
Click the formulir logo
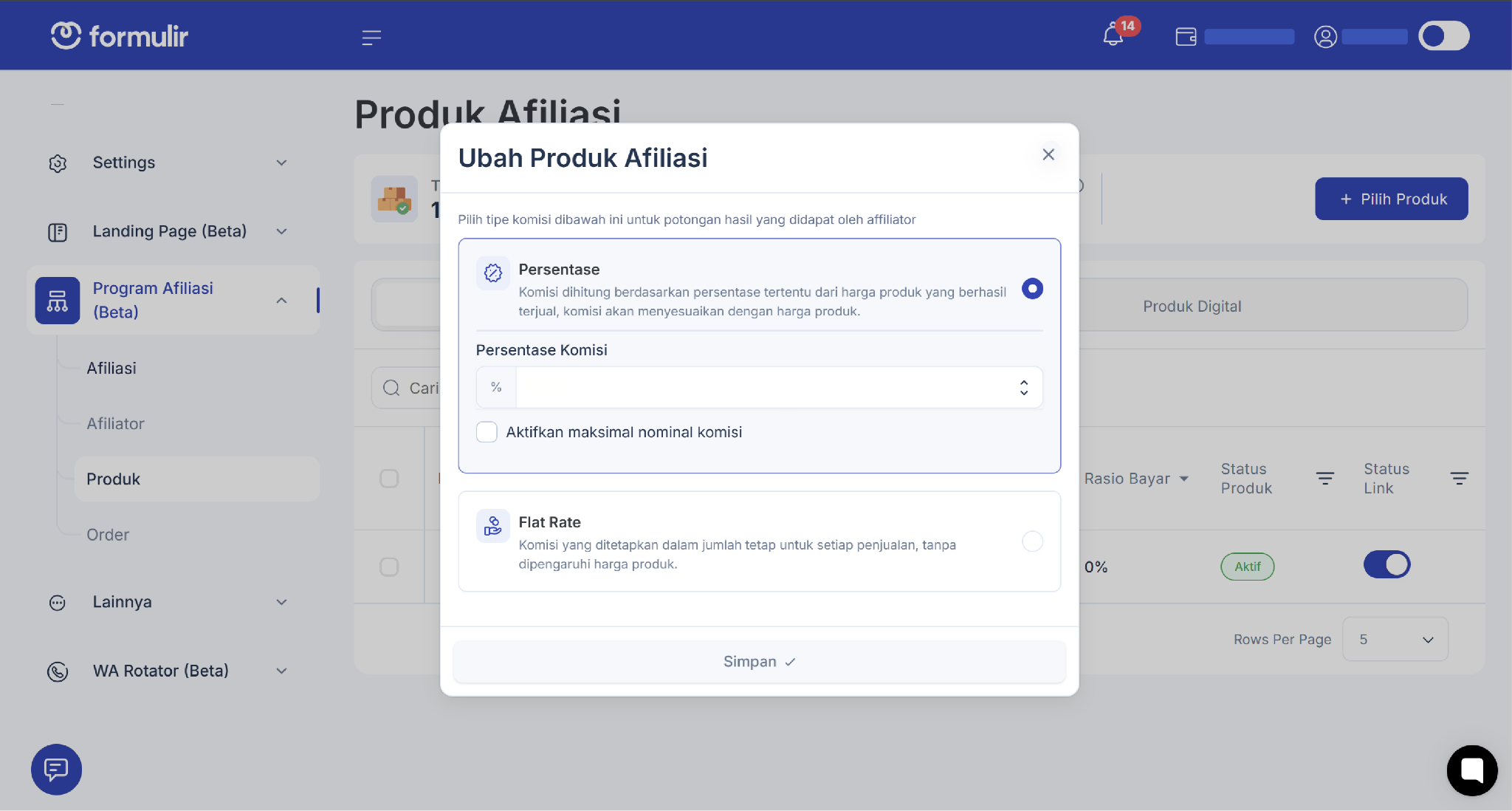(x=120, y=35)
